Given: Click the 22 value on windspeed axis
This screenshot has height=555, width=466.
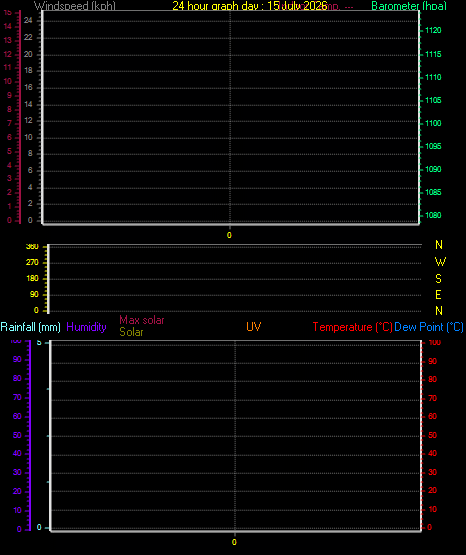Looking at the screenshot, I should coord(28,37).
